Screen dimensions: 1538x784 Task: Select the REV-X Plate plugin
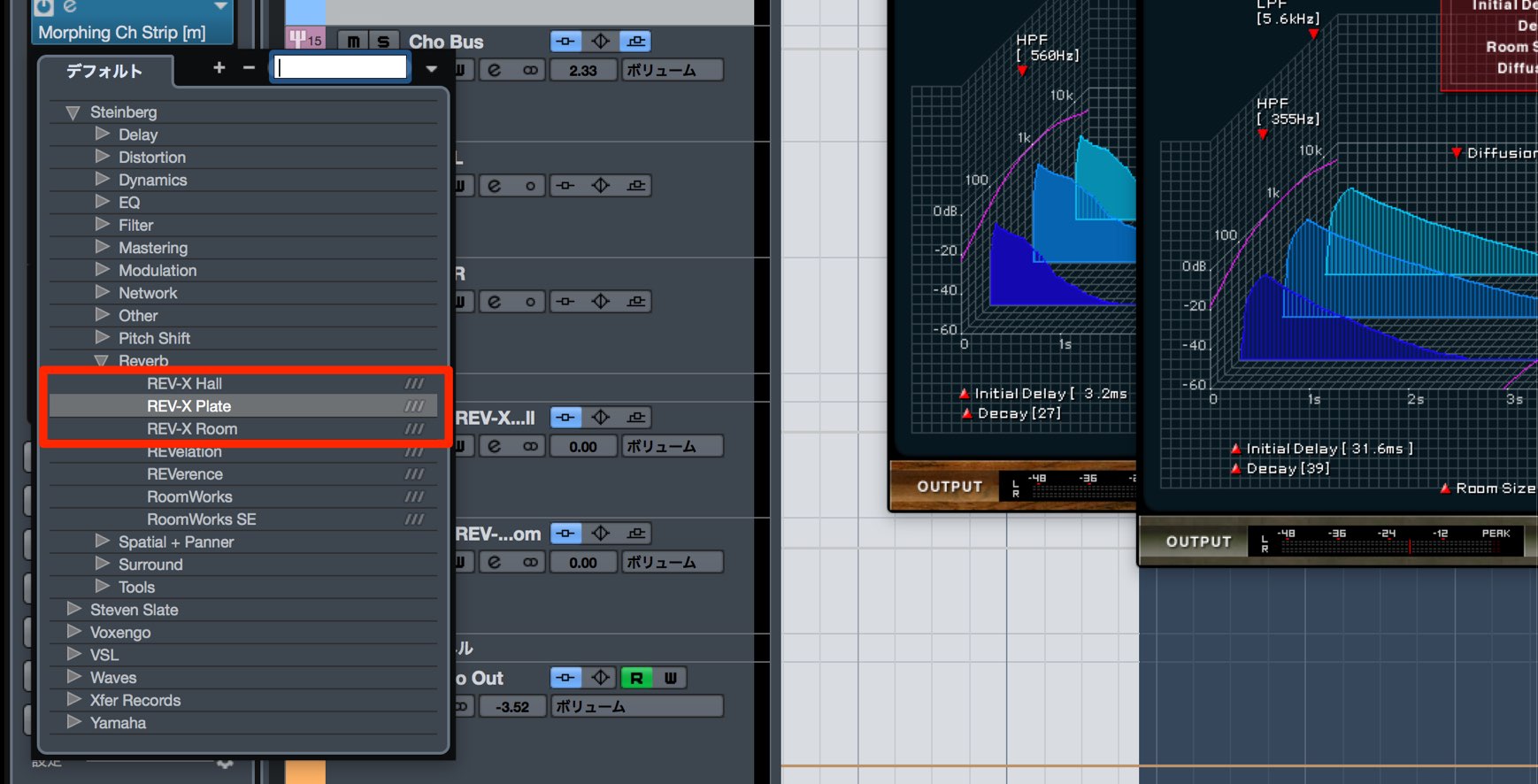coord(243,406)
